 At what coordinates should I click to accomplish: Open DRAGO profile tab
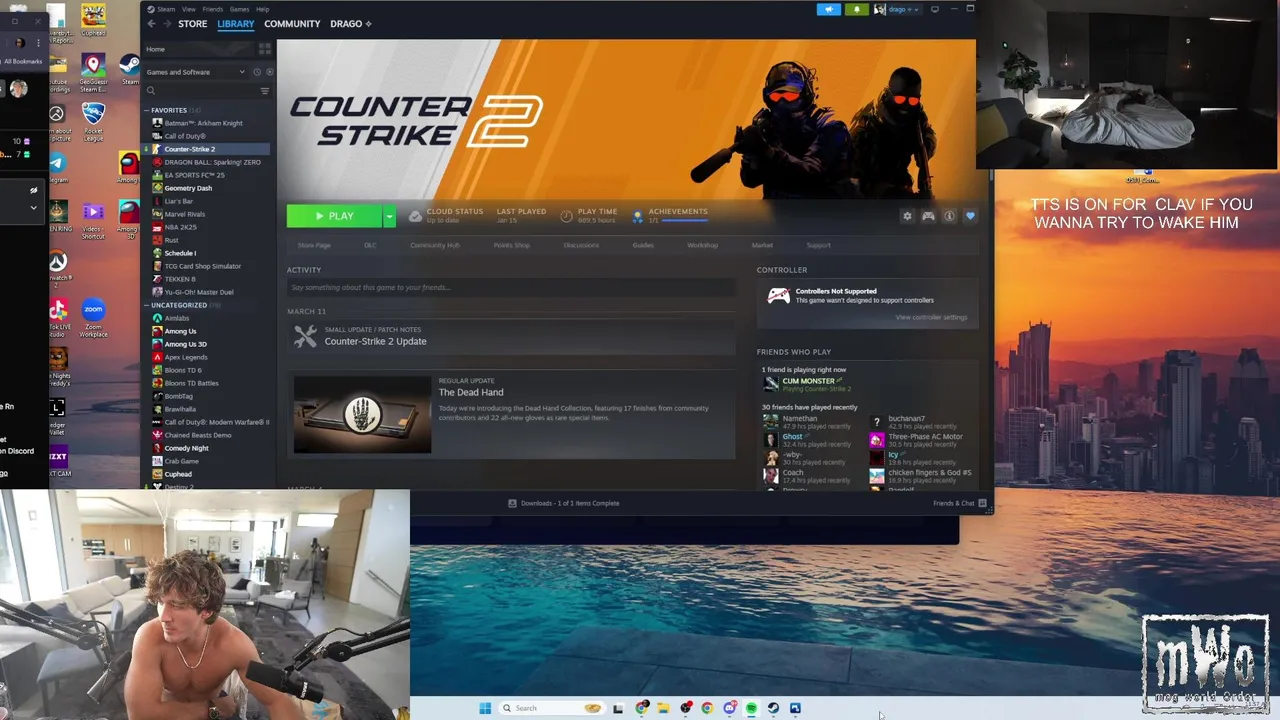[x=351, y=24]
